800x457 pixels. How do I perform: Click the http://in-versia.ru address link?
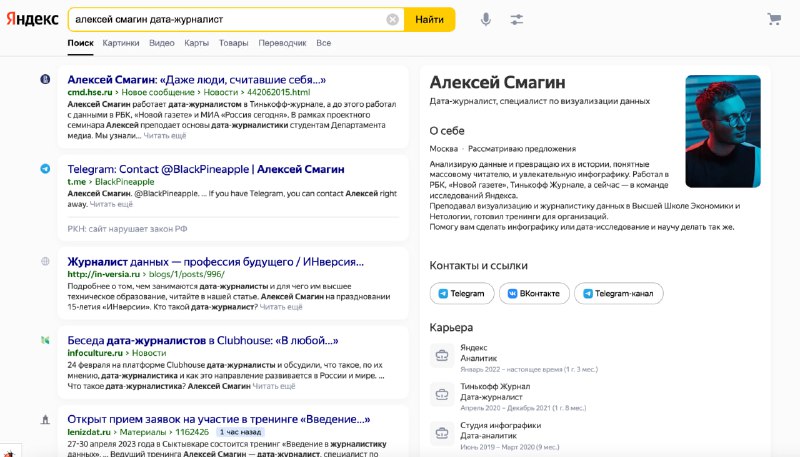click(104, 274)
